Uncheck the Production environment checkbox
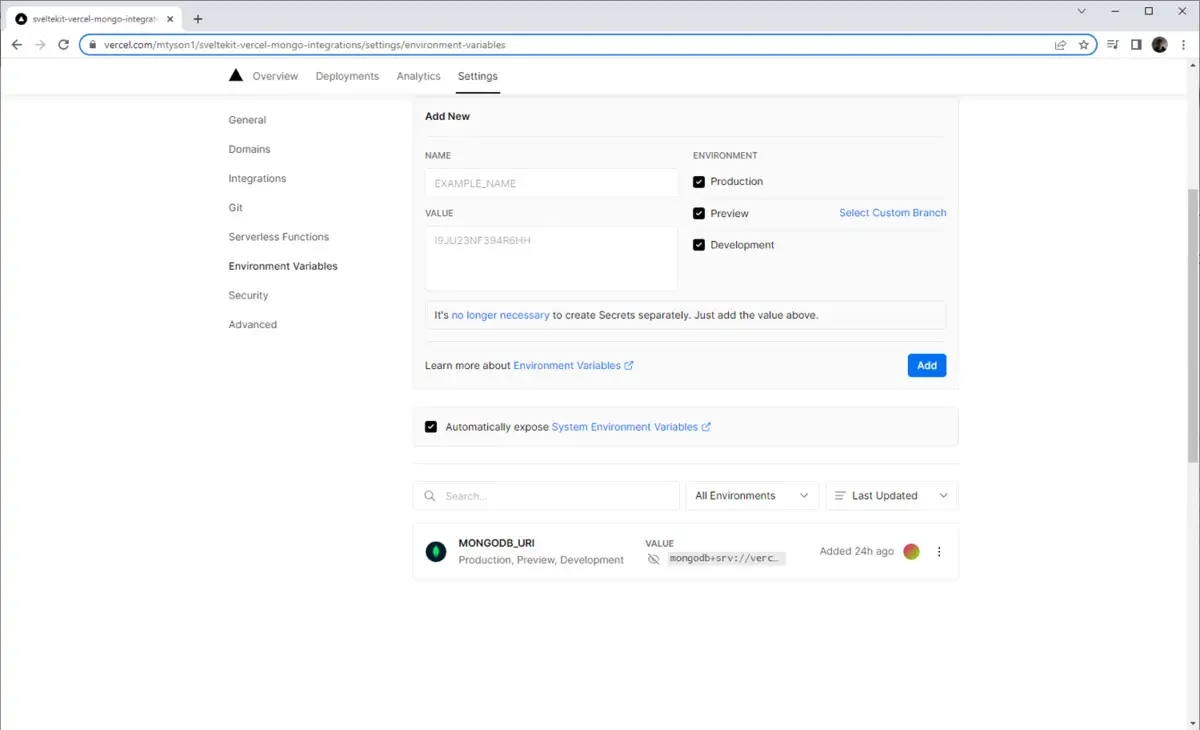Image resolution: width=1200 pixels, height=730 pixels. pyautogui.click(x=699, y=182)
